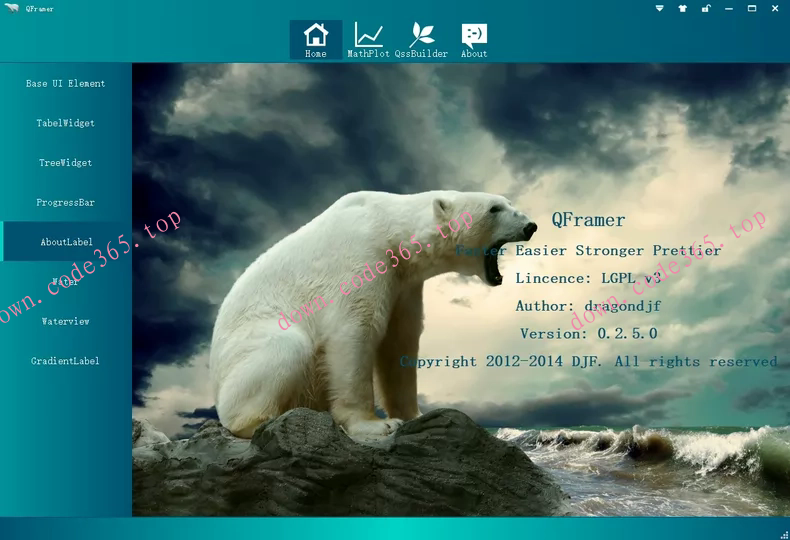Toggle the padlock lock icon in title bar
The width and height of the screenshot is (790, 540).
click(706, 9)
